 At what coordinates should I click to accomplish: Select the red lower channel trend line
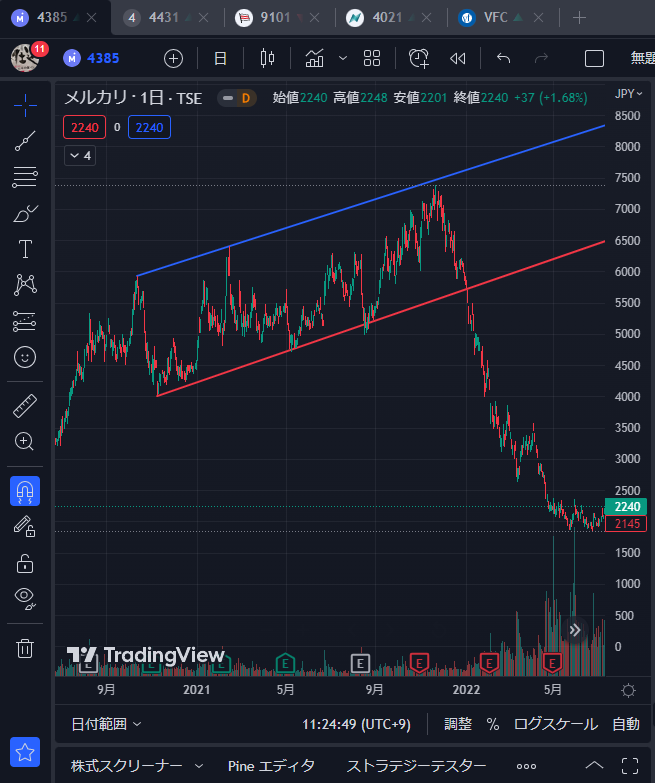pyautogui.click(x=380, y=319)
